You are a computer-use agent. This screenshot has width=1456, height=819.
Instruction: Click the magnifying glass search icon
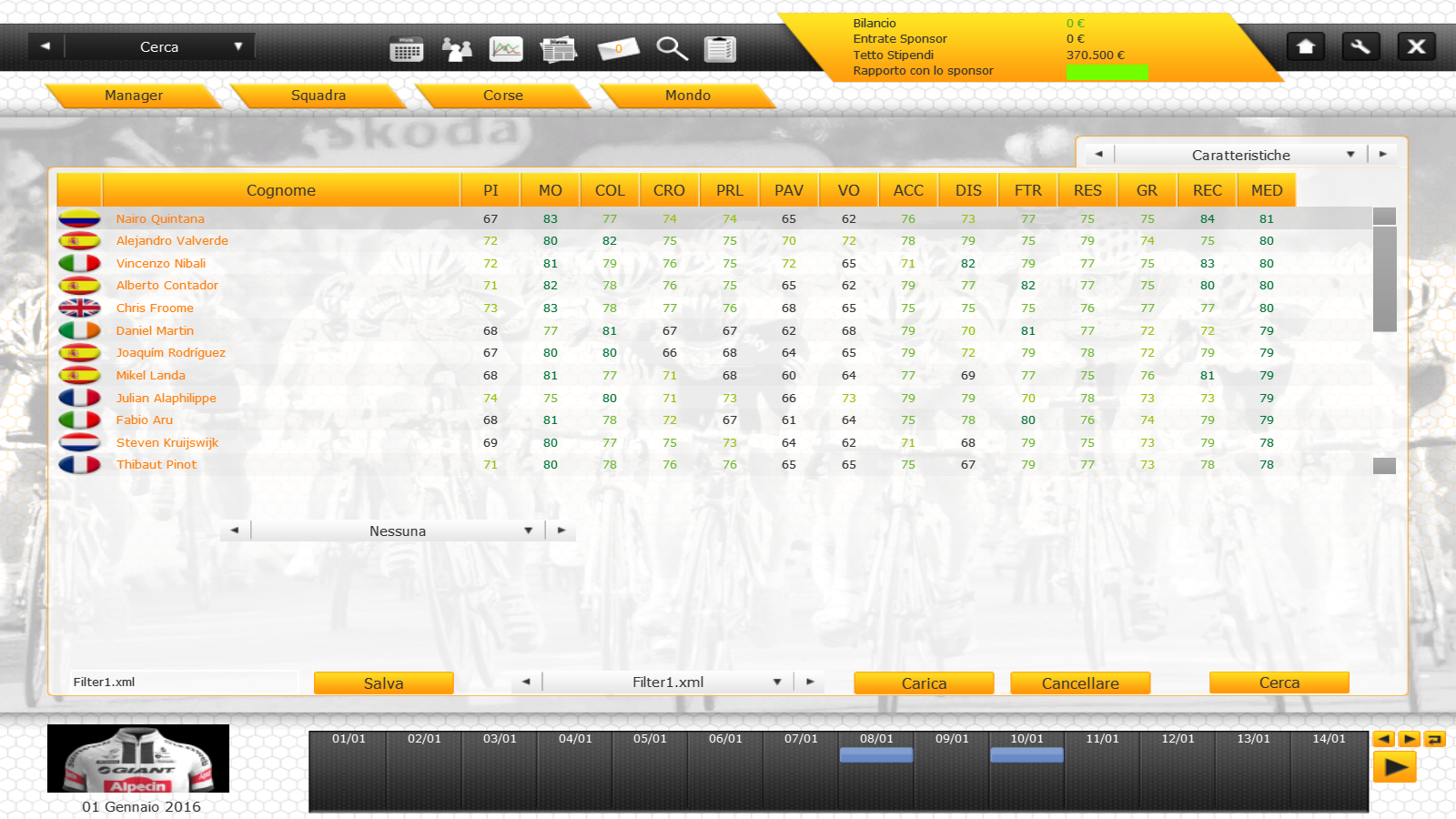[672, 49]
